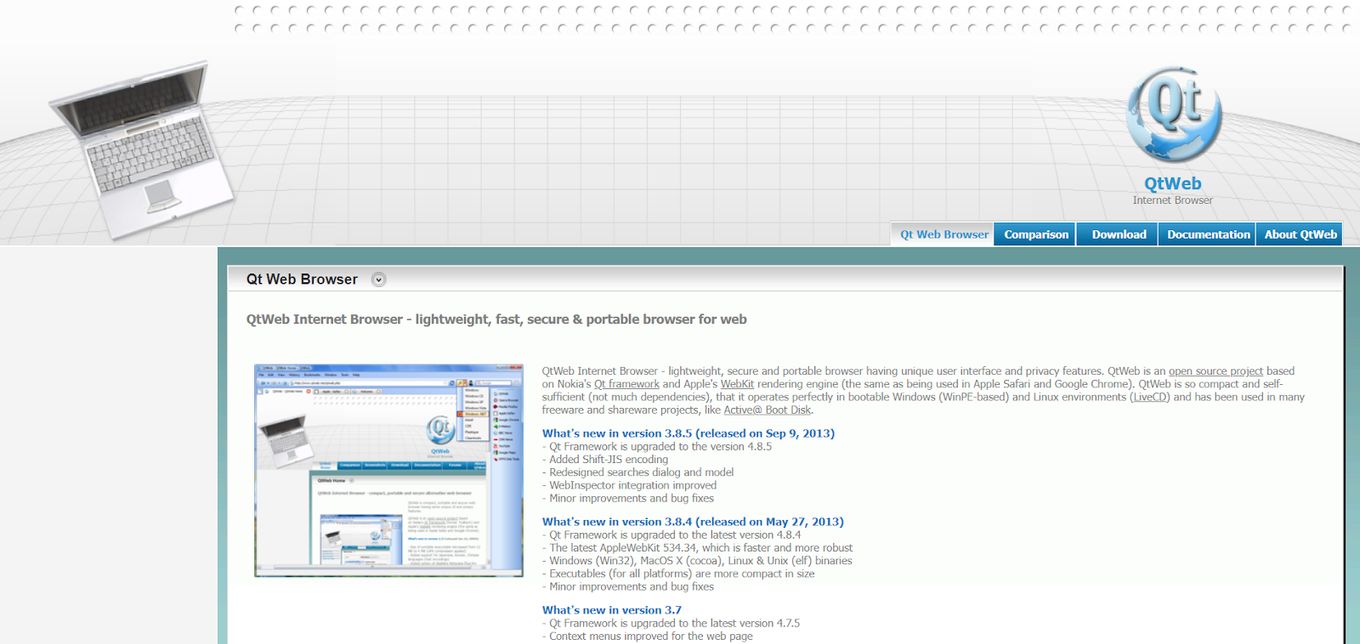Click the WebInspector integration improved line
The width and height of the screenshot is (1360, 644).
[629, 486]
